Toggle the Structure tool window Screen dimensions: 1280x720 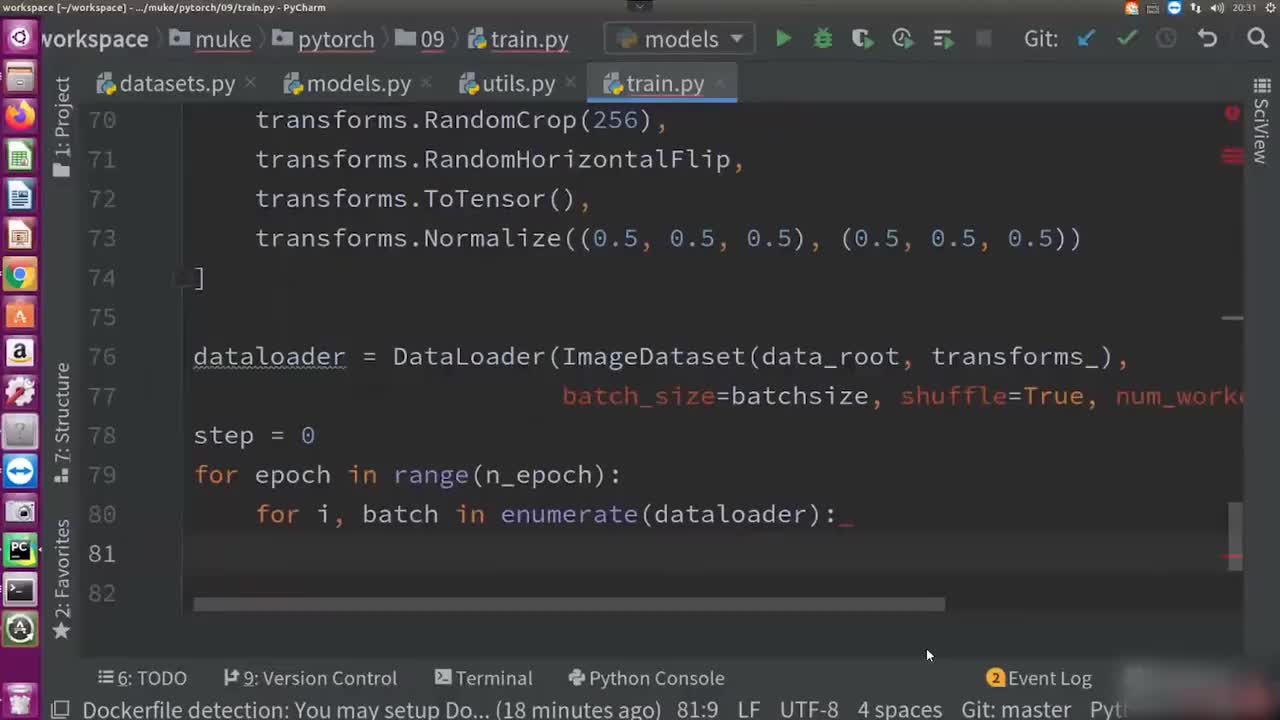[x=62, y=422]
